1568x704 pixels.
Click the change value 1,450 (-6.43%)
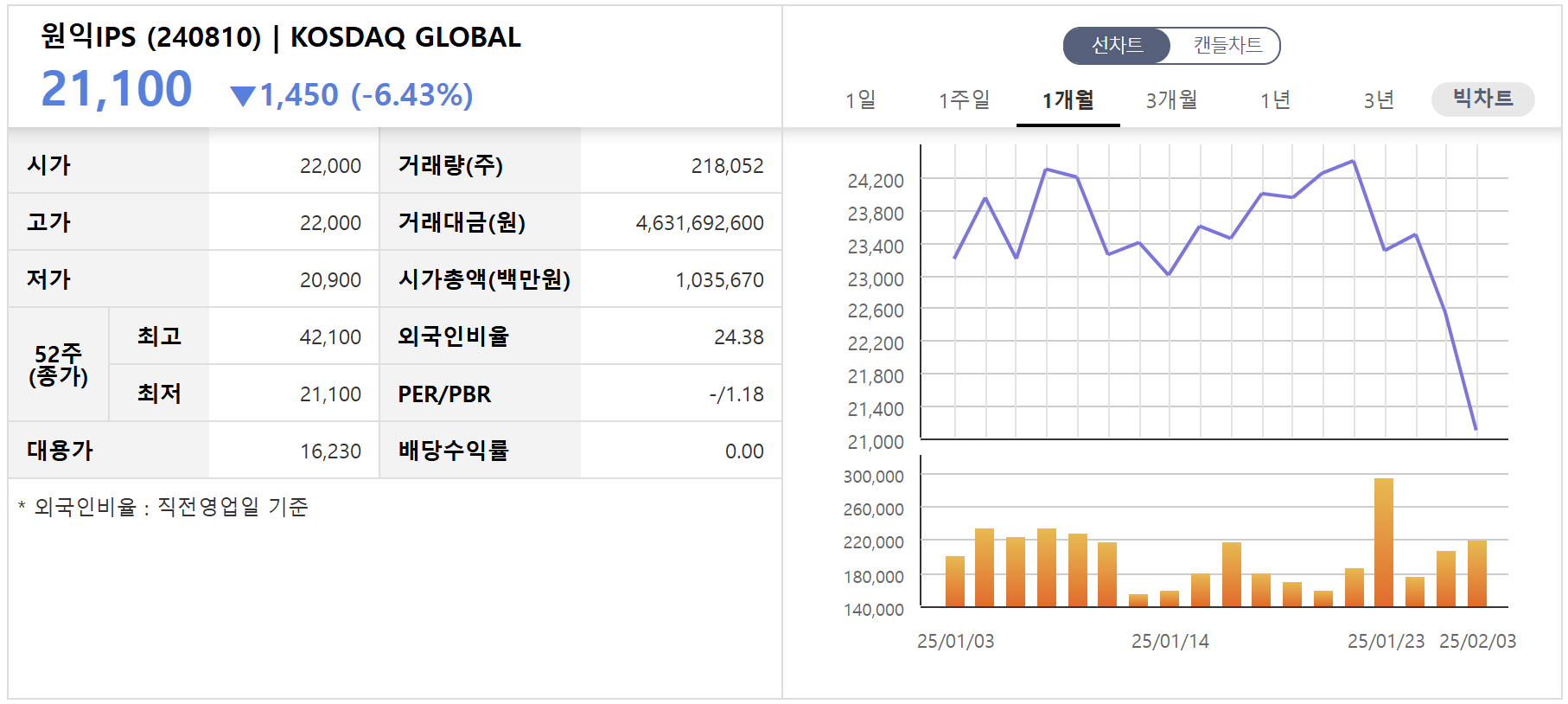click(x=367, y=95)
